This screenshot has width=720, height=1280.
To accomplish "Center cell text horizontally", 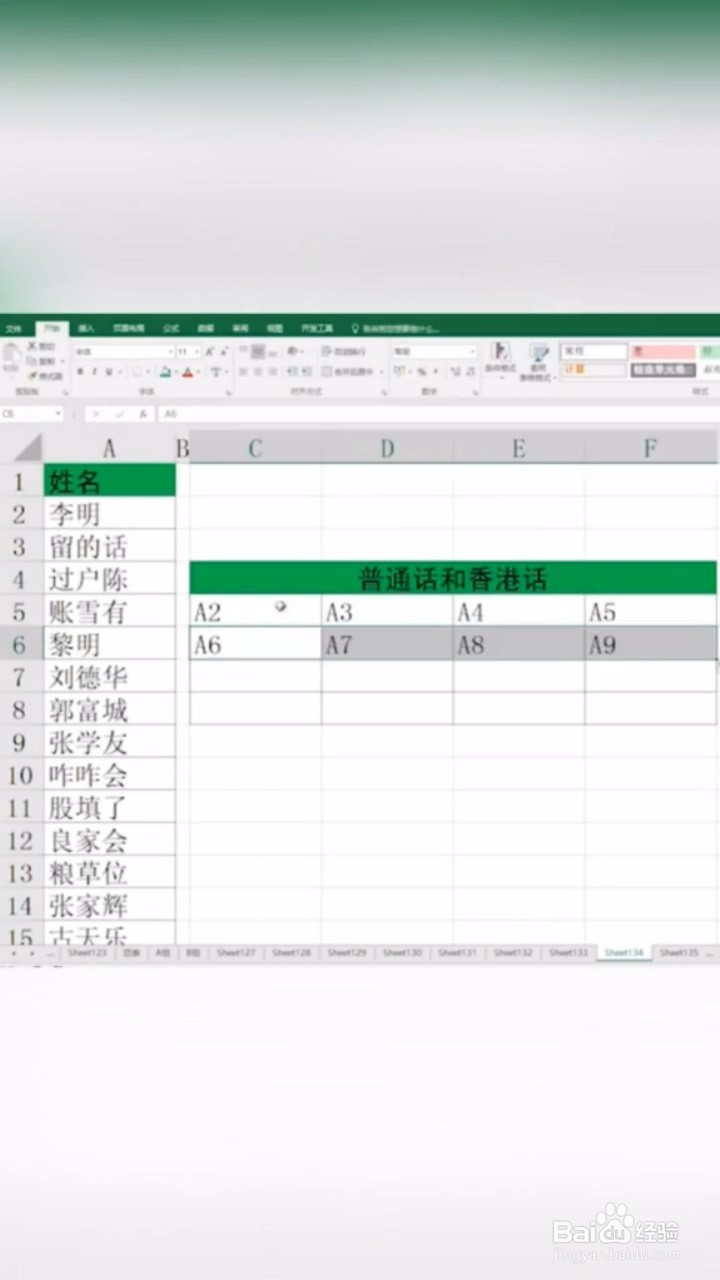I will [x=257, y=371].
